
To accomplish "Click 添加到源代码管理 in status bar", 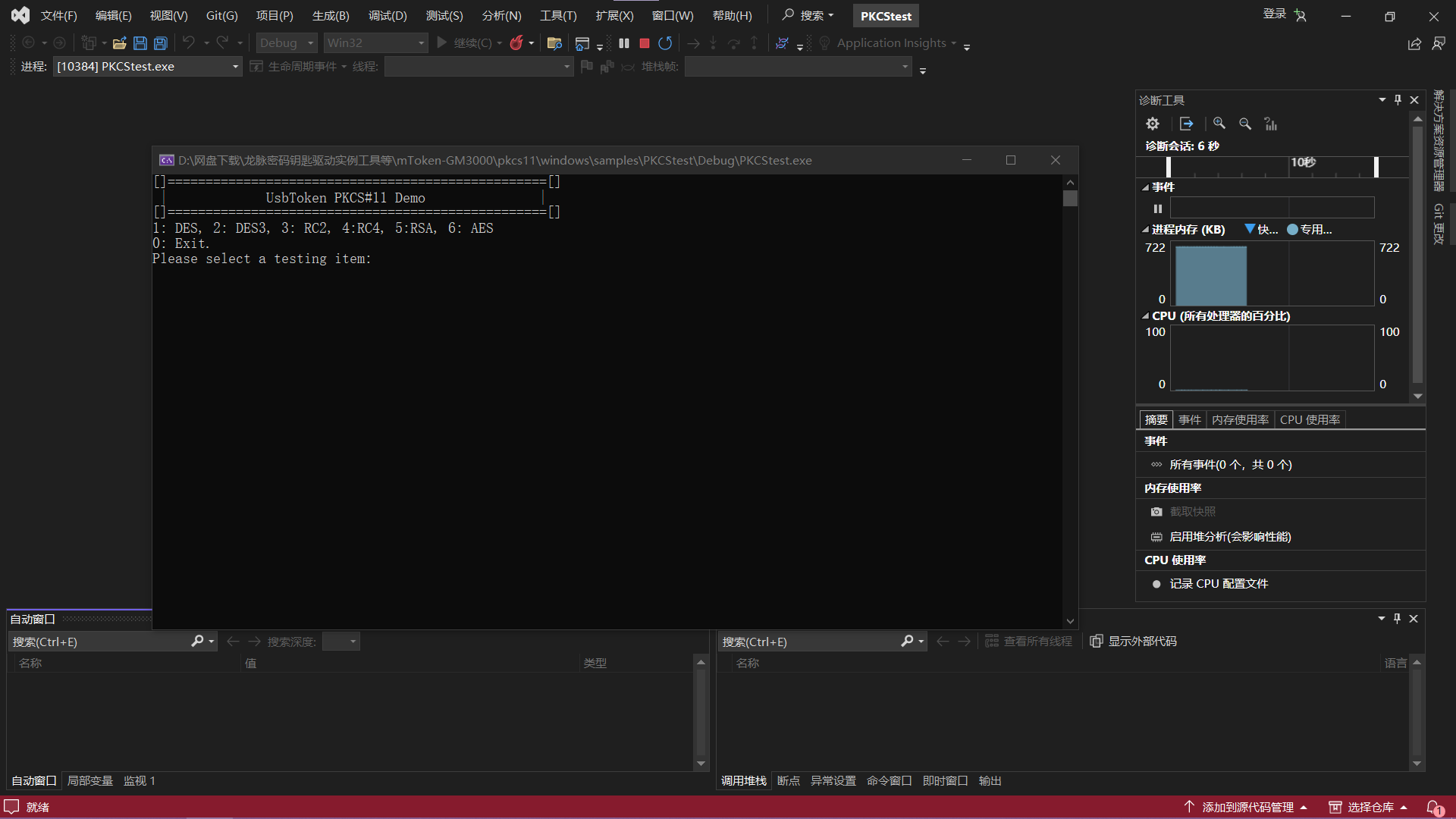I will 1247,808.
